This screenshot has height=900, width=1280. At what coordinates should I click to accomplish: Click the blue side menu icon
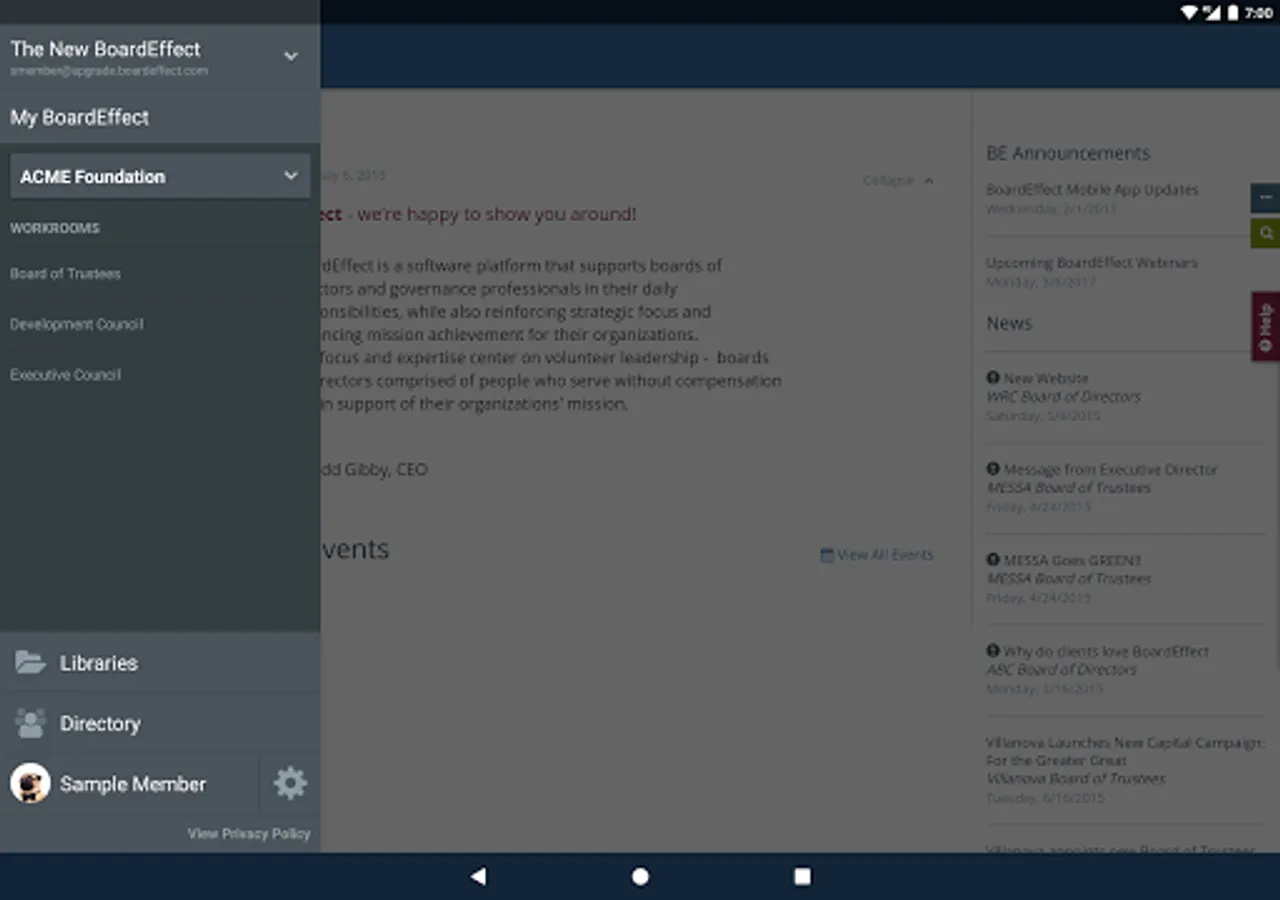point(1265,197)
